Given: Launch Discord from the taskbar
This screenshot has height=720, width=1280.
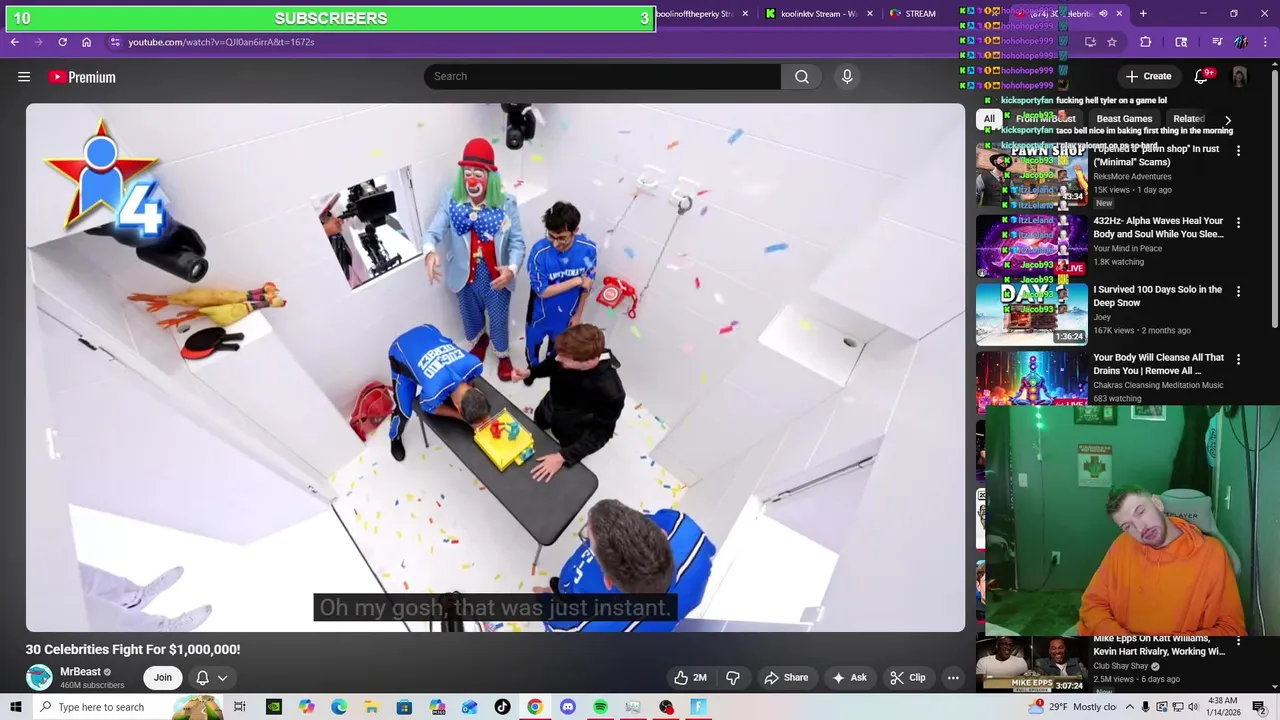Looking at the screenshot, I should tap(568, 707).
